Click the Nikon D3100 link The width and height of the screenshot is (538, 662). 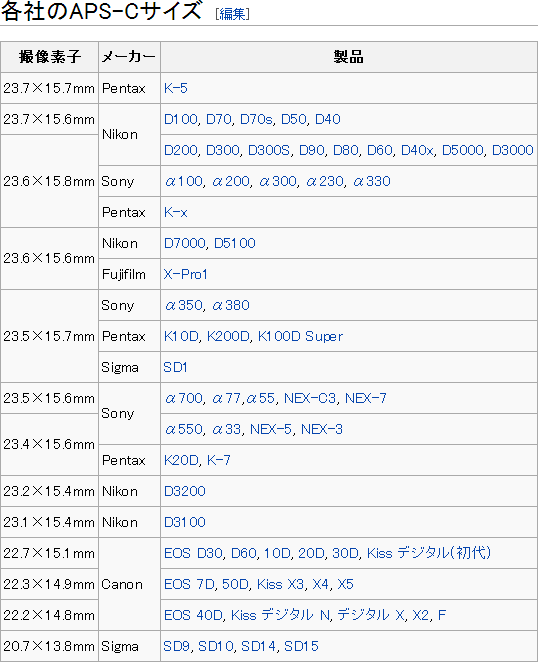click(185, 522)
